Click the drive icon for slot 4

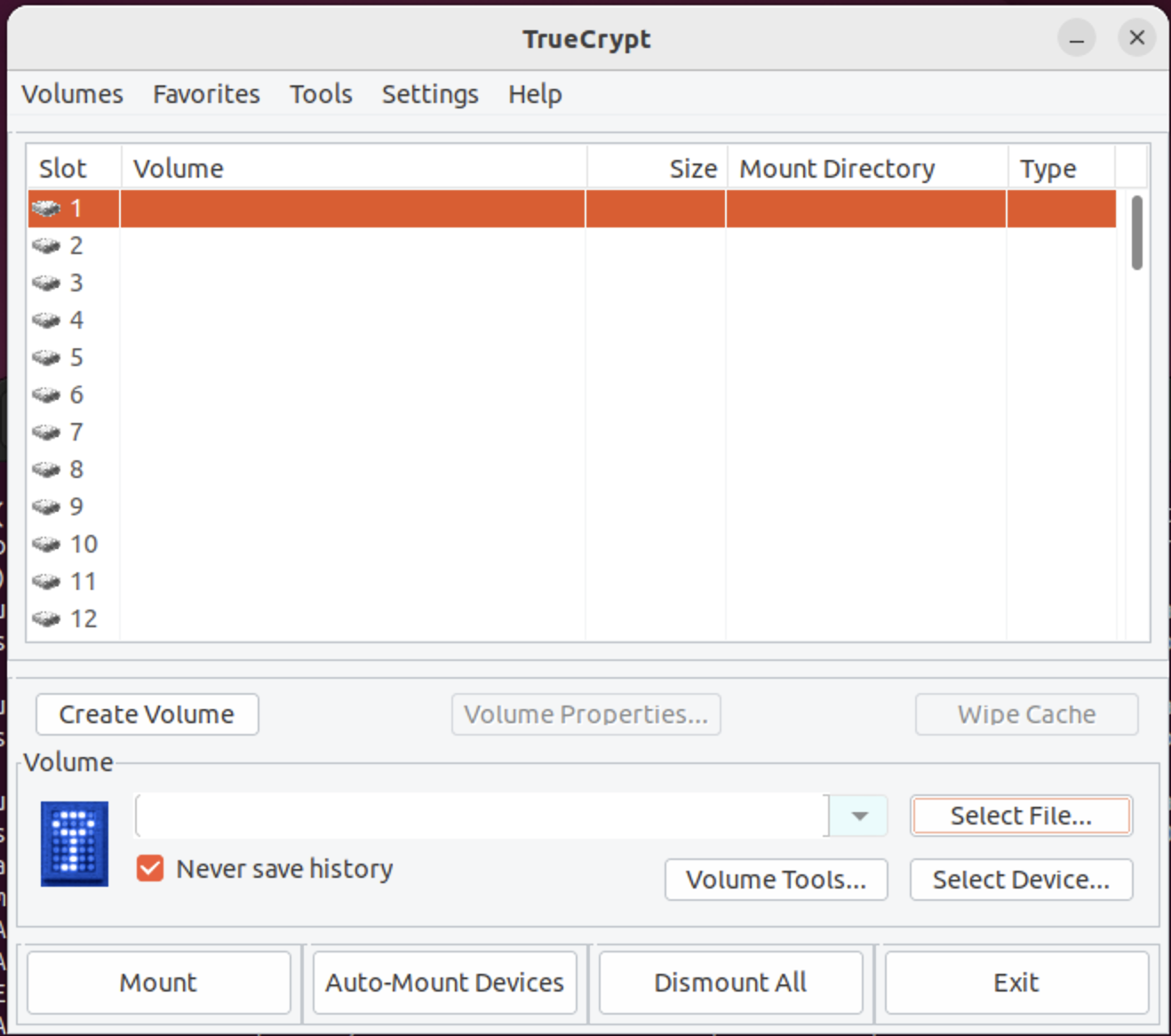pyautogui.click(x=45, y=321)
